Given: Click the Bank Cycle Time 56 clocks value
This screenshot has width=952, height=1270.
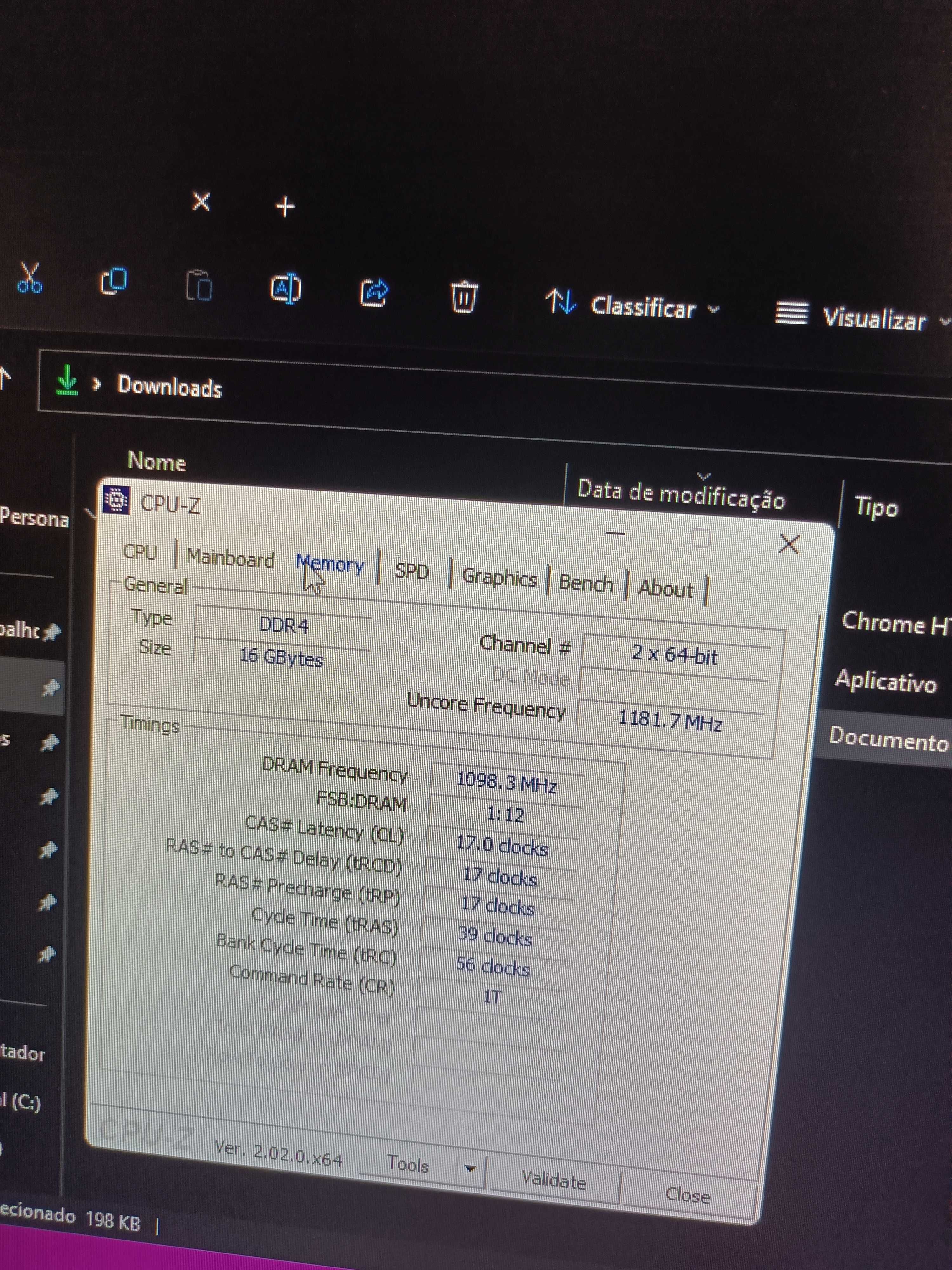Looking at the screenshot, I should click(493, 967).
